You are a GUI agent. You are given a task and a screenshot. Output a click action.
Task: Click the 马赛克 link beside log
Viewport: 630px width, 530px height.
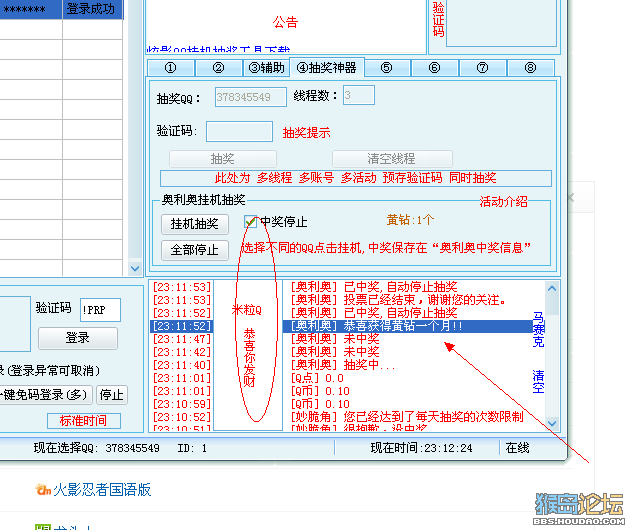[538, 329]
